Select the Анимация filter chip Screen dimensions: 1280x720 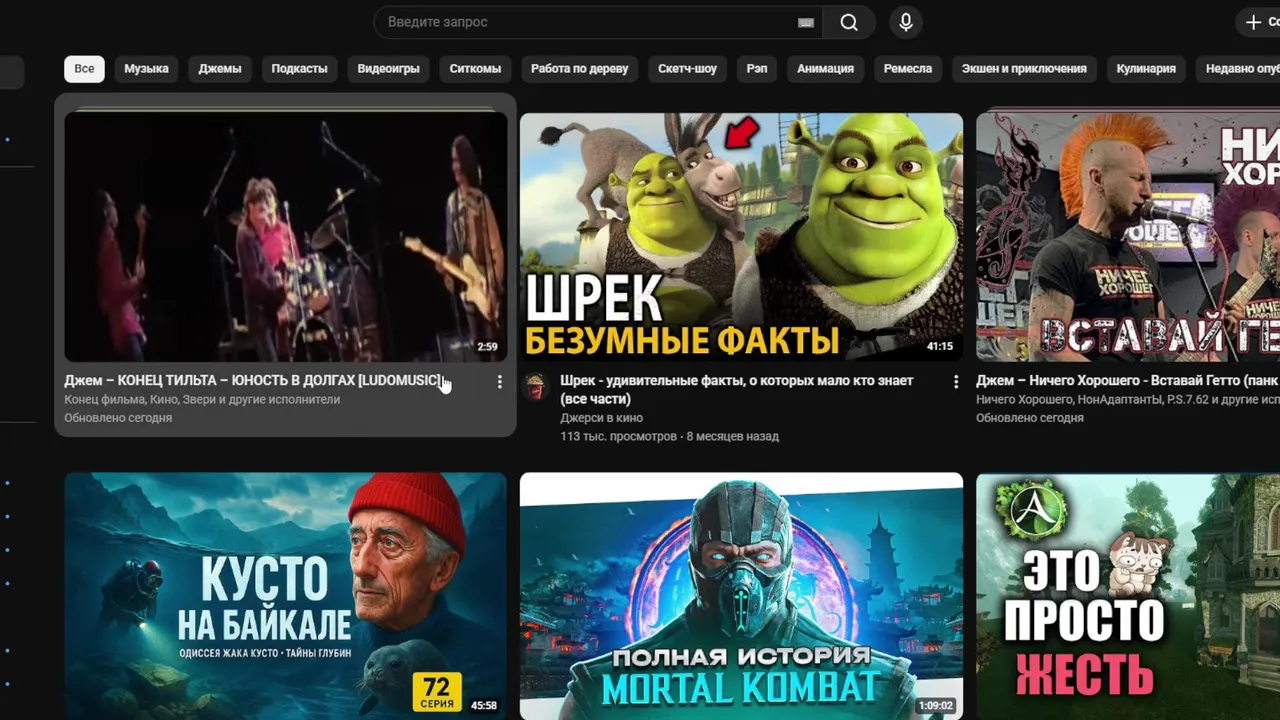(825, 68)
